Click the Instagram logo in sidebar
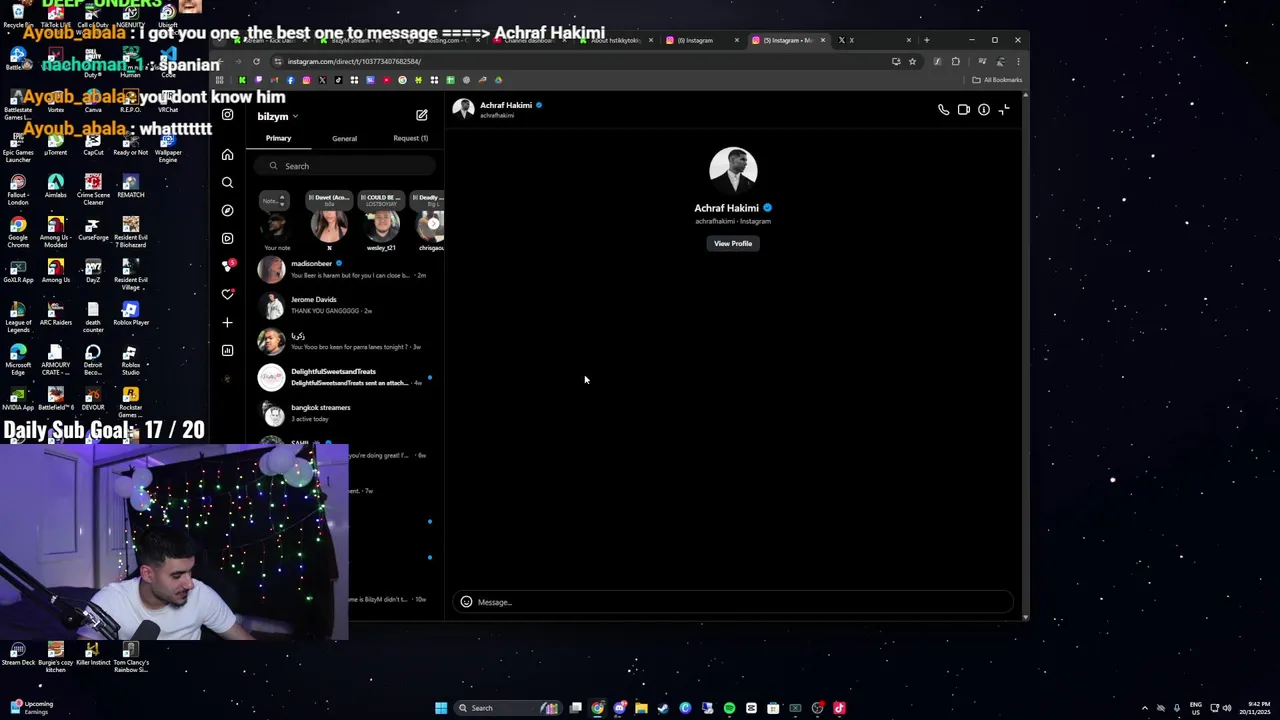 (x=227, y=115)
